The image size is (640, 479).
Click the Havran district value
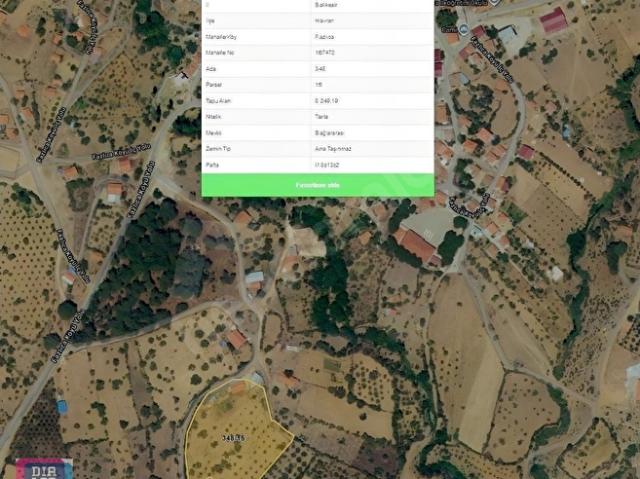324,21
